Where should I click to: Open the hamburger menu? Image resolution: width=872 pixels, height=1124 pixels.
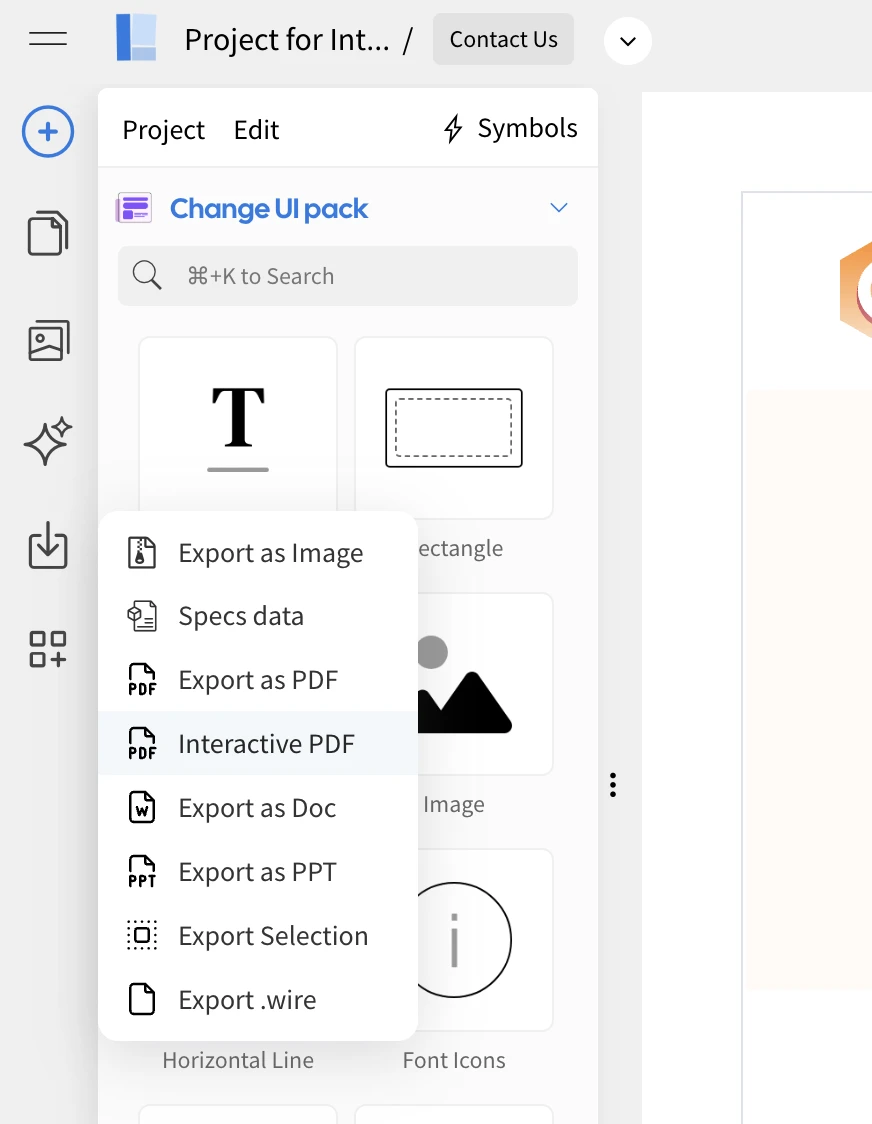point(47,39)
